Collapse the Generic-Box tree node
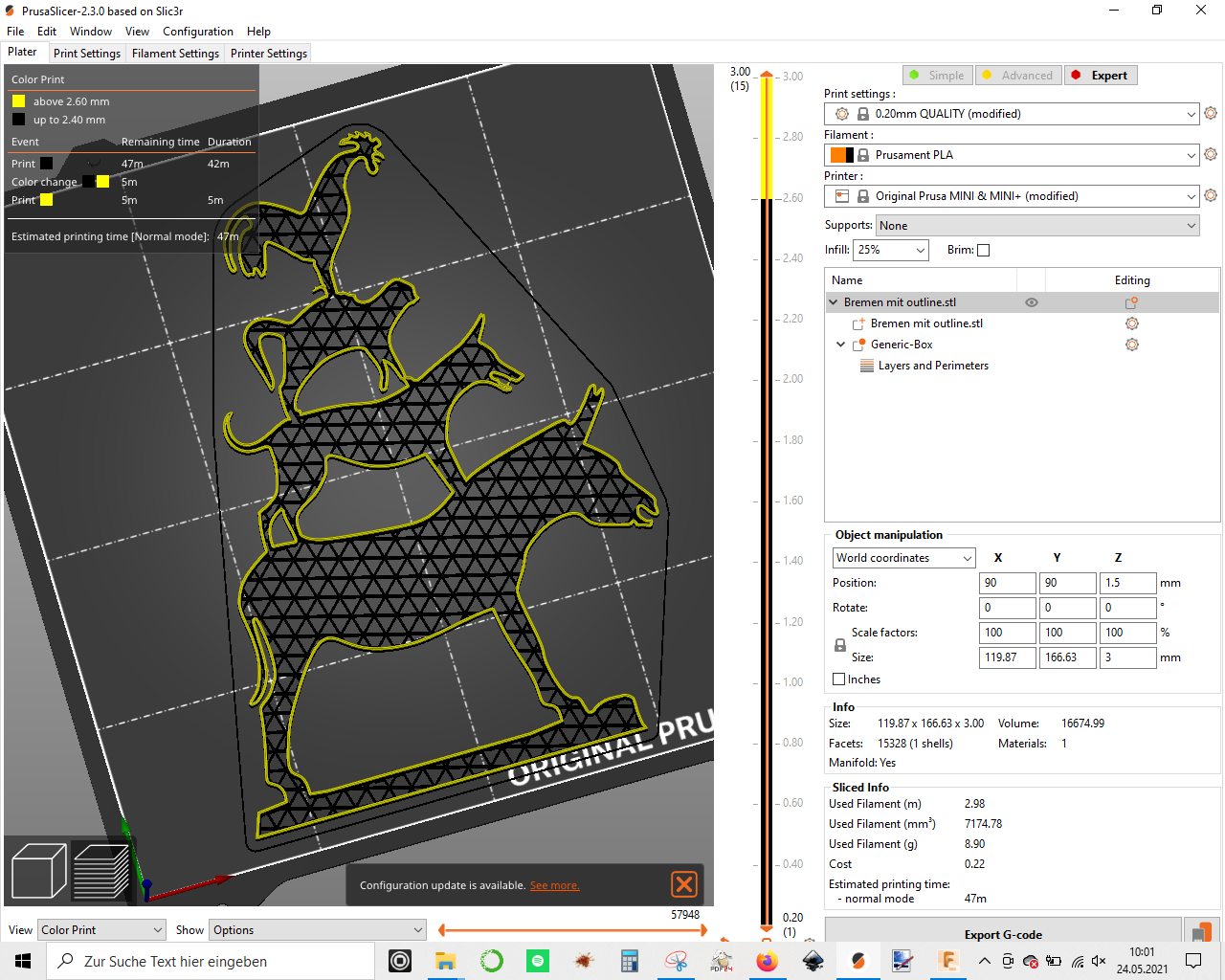 click(x=841, y=345)
